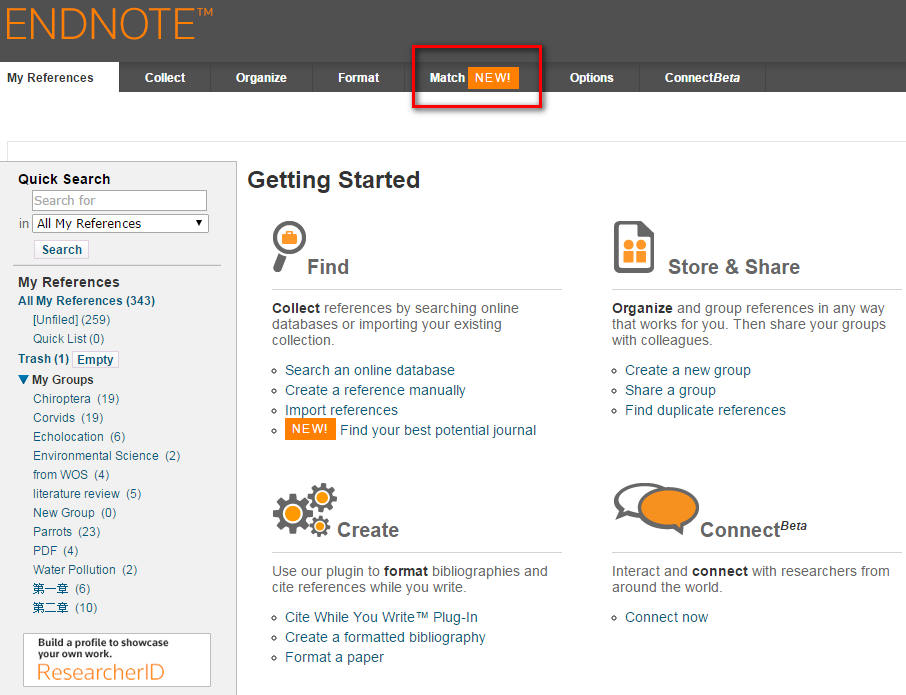Select the from WOS group
906x695 pixels.
[x=71, y=475]
